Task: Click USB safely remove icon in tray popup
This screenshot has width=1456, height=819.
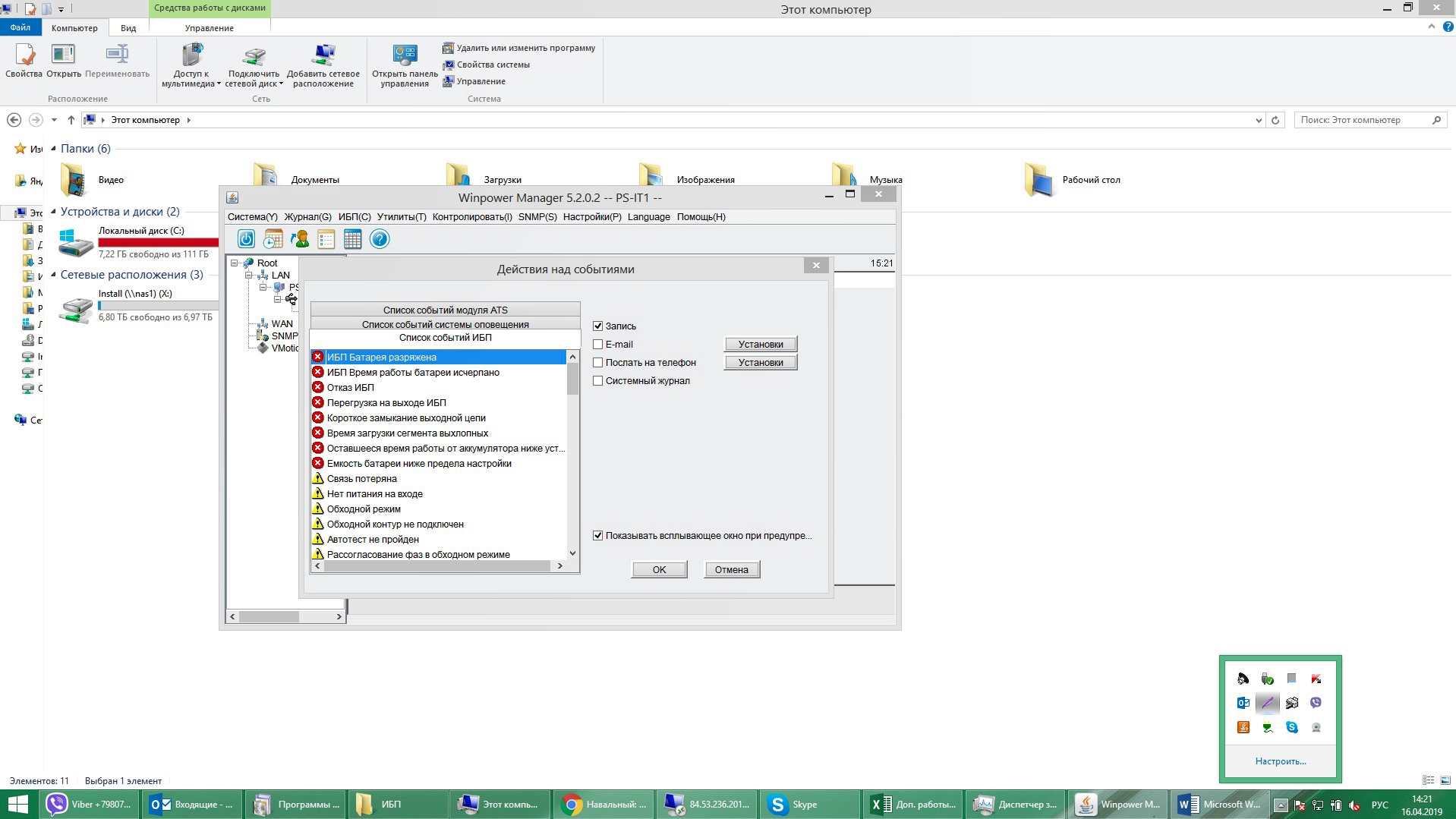Action: (1267, 679)
